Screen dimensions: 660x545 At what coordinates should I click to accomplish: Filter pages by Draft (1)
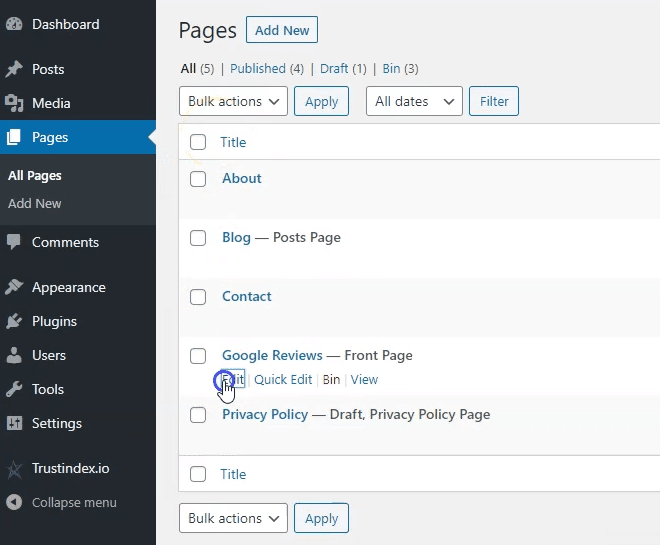tap(343, 68)
